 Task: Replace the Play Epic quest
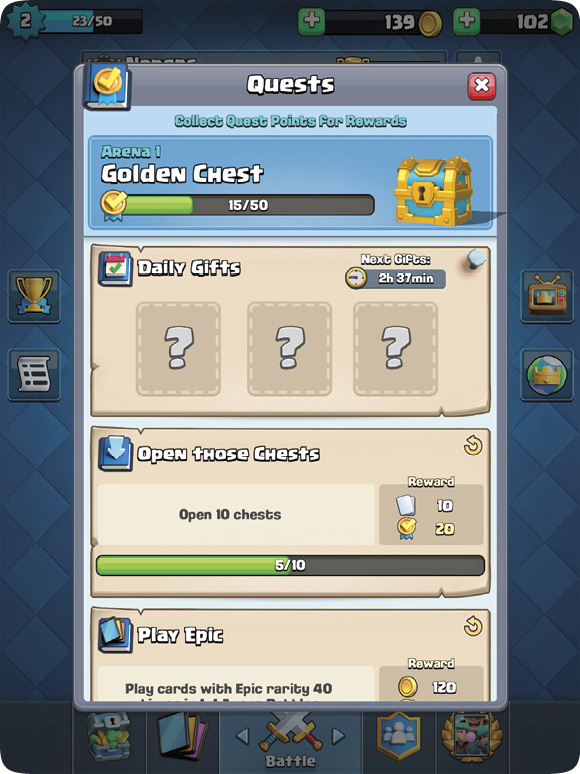[x=473, y=627]
